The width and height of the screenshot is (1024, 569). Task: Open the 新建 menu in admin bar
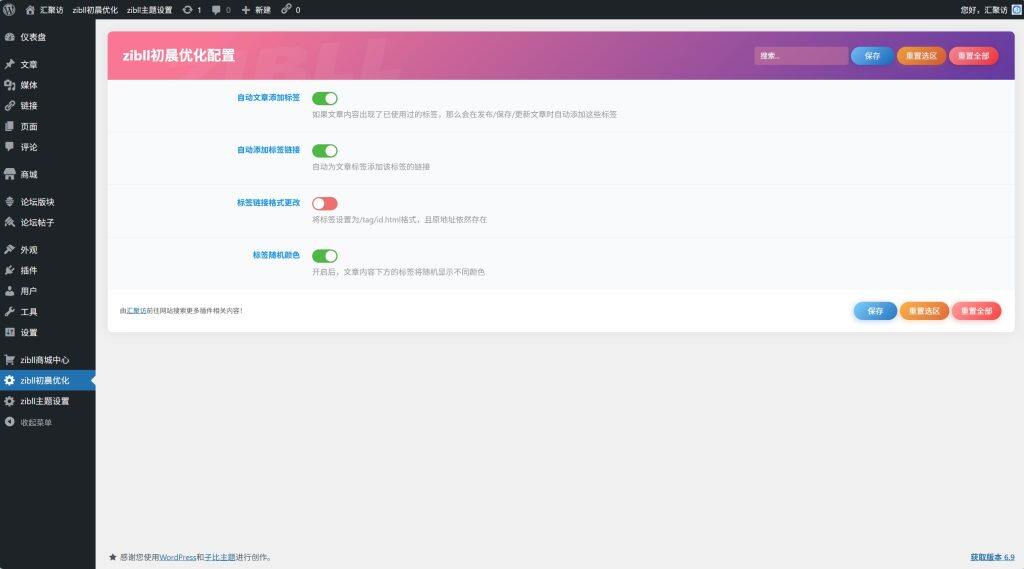pyautogui.click(x=256, y=9)
